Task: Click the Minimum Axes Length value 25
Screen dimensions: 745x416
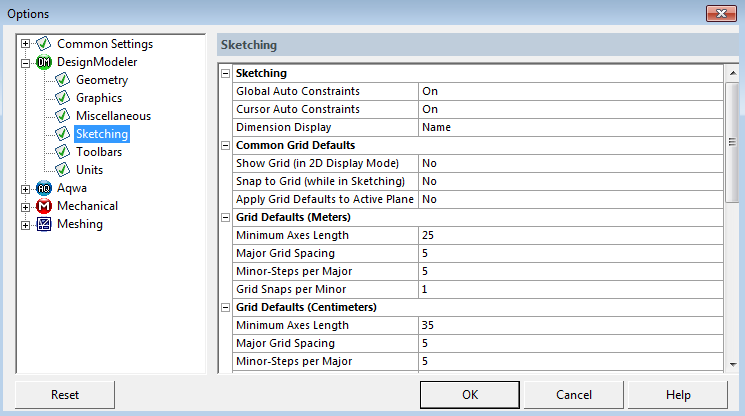Action: click(570, 235)
